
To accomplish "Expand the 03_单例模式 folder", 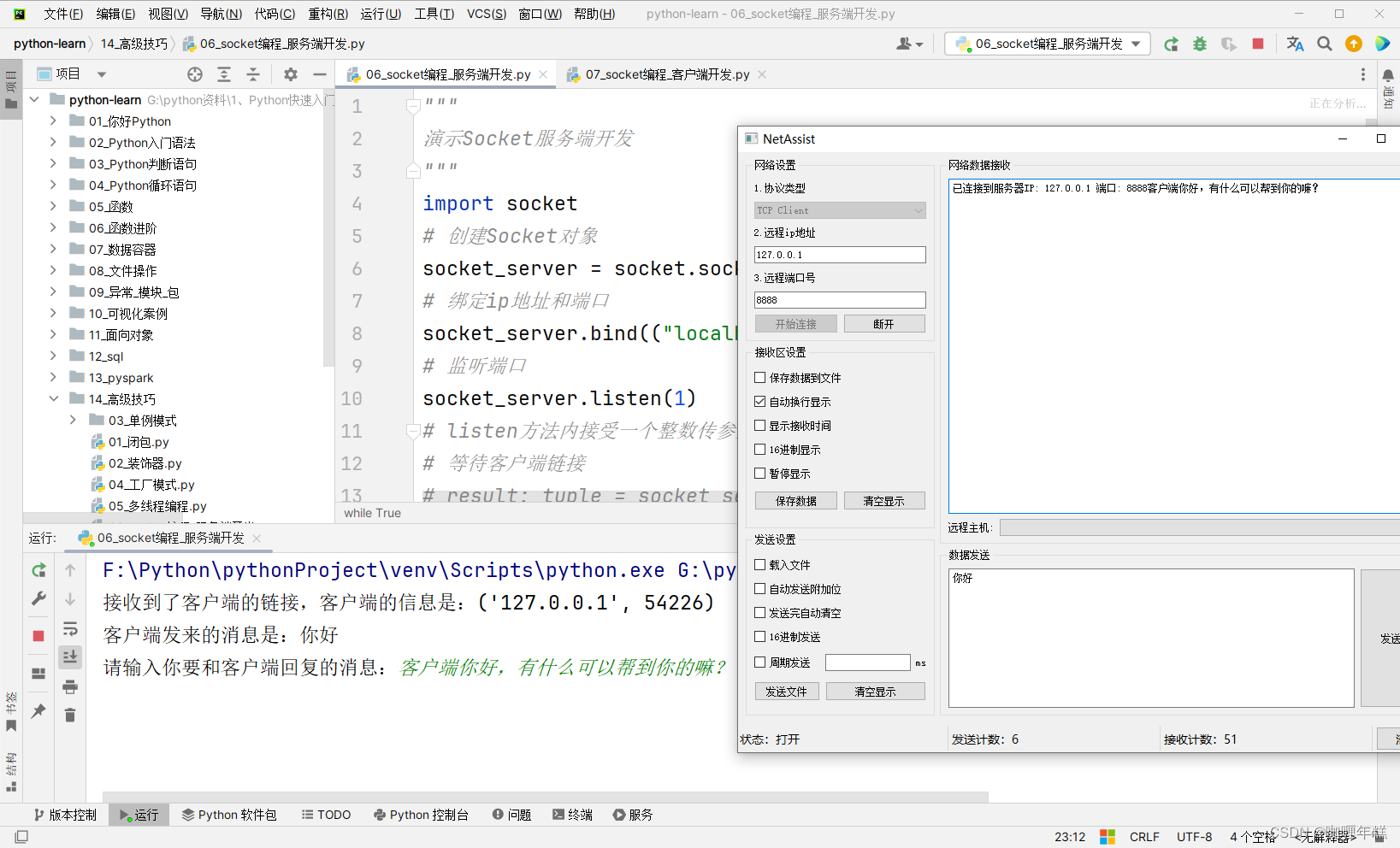I will [73, 421].
